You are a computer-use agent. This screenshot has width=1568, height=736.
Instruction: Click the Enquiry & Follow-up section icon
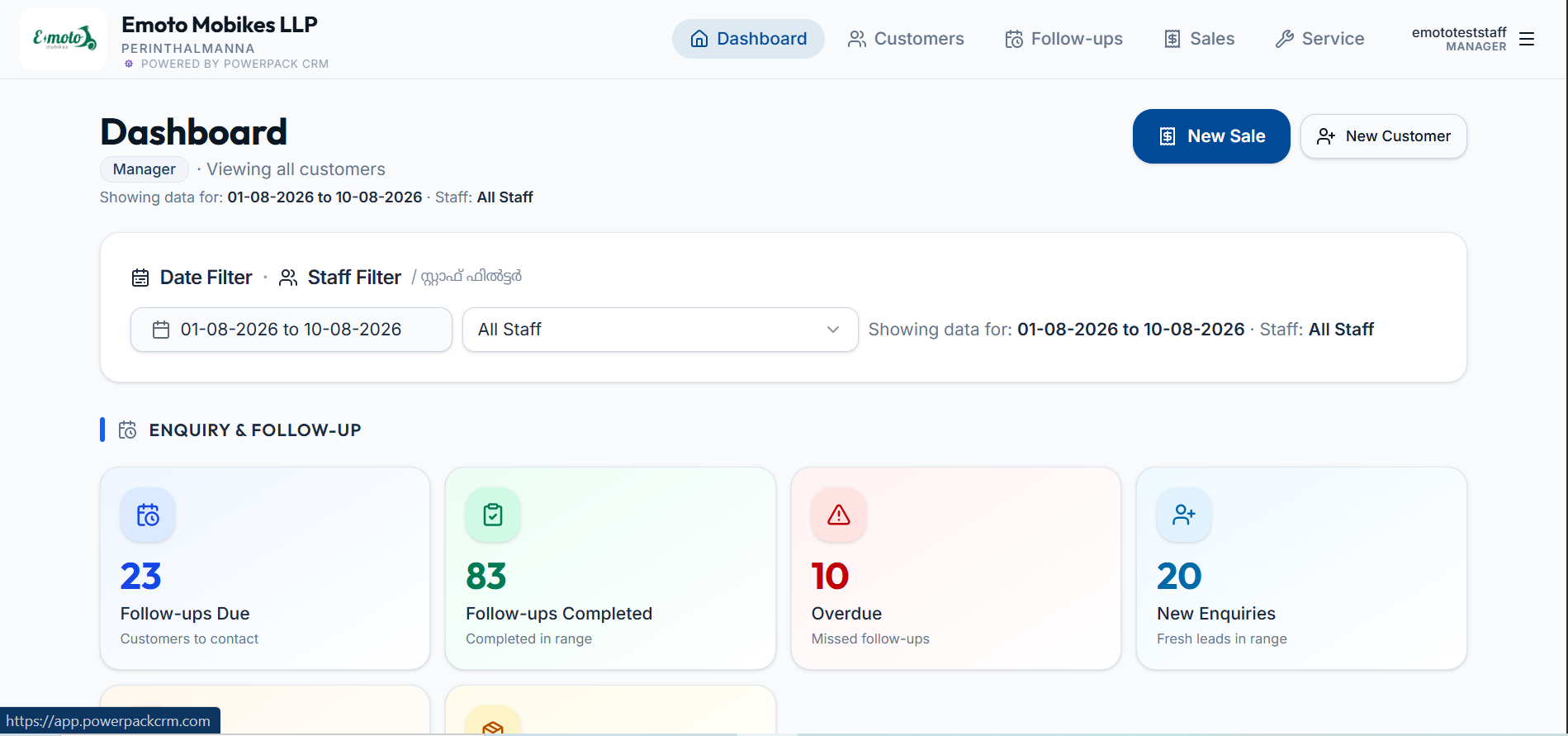coord(128,430)
